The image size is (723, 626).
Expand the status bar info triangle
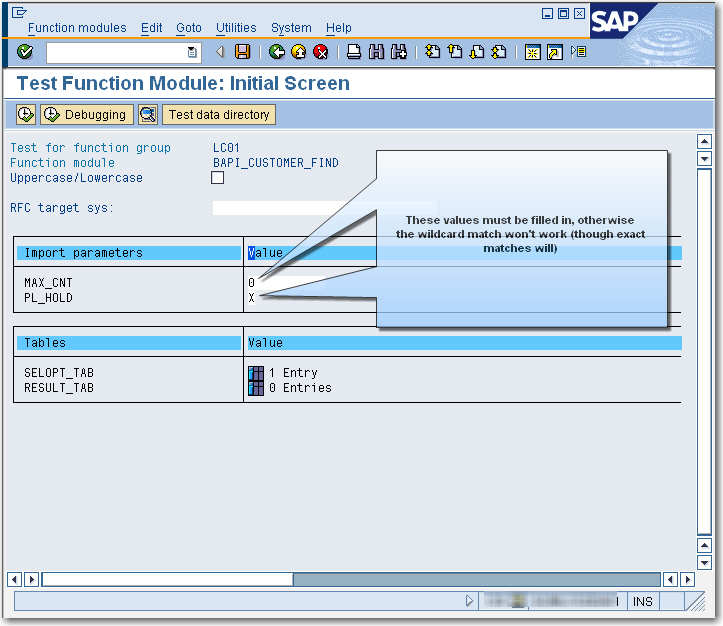pos(469,601)
